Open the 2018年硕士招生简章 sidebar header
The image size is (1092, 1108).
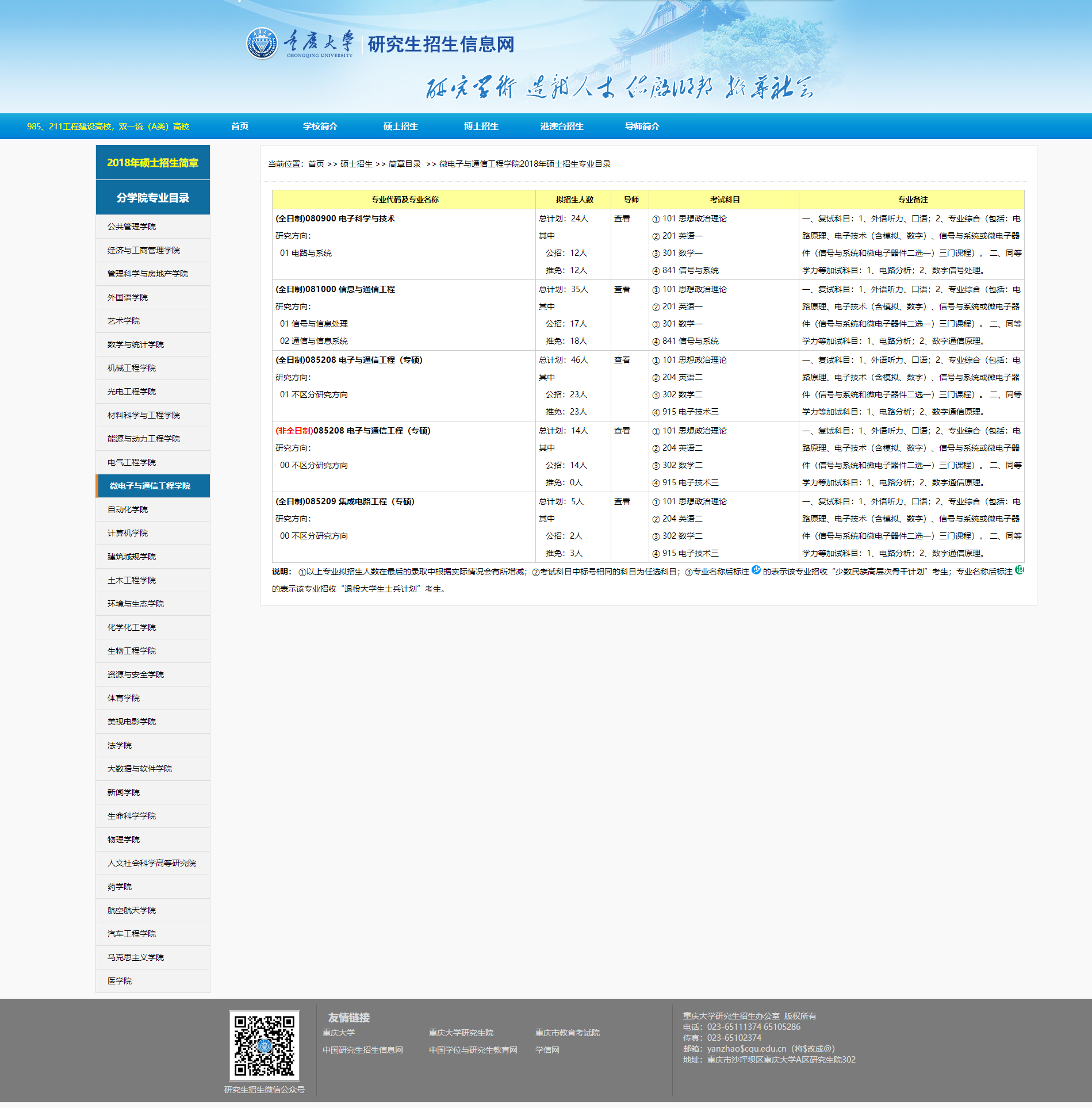point(152,163)
